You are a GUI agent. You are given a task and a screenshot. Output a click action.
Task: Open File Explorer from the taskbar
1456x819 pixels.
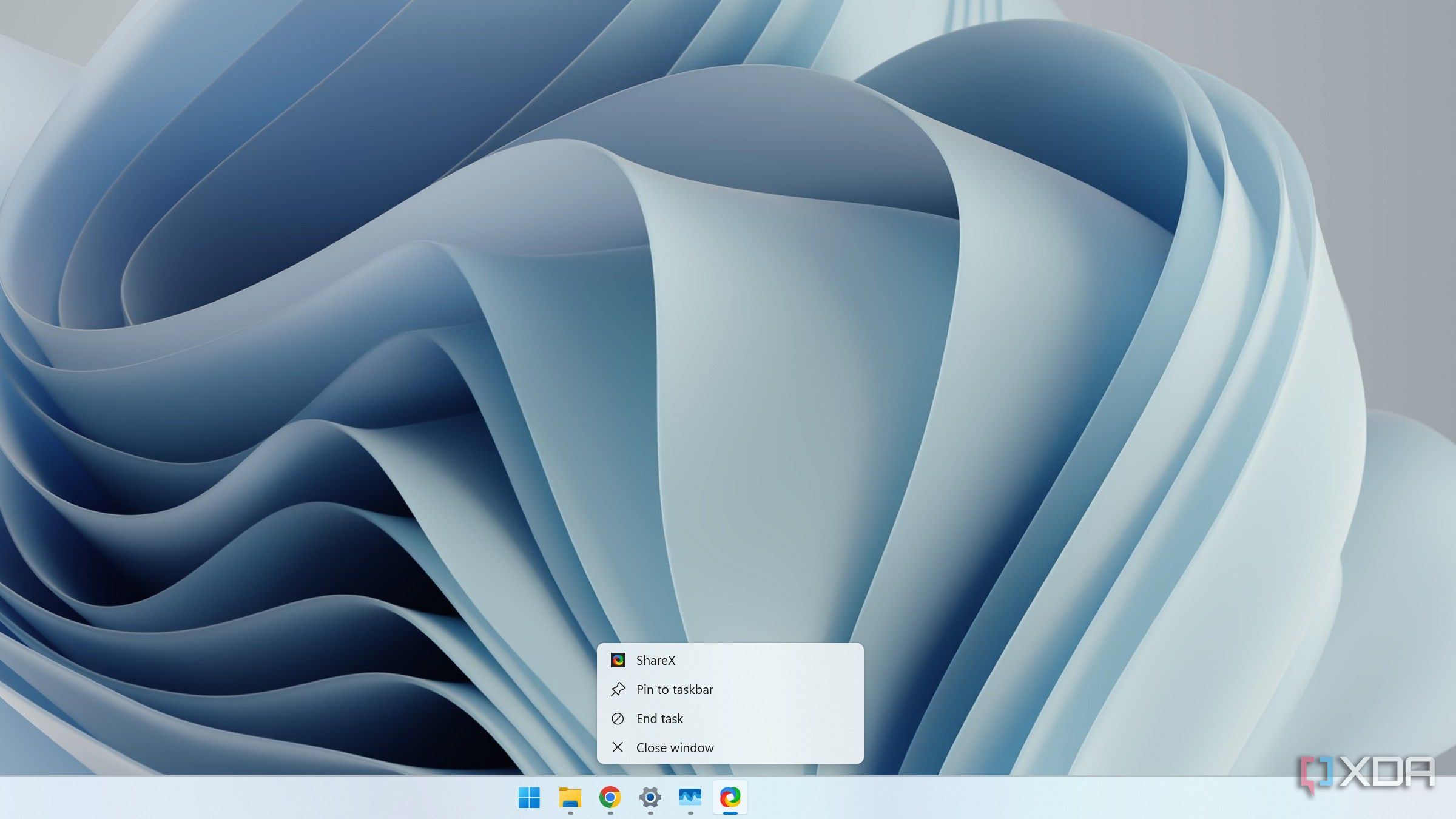pos(570,797)
